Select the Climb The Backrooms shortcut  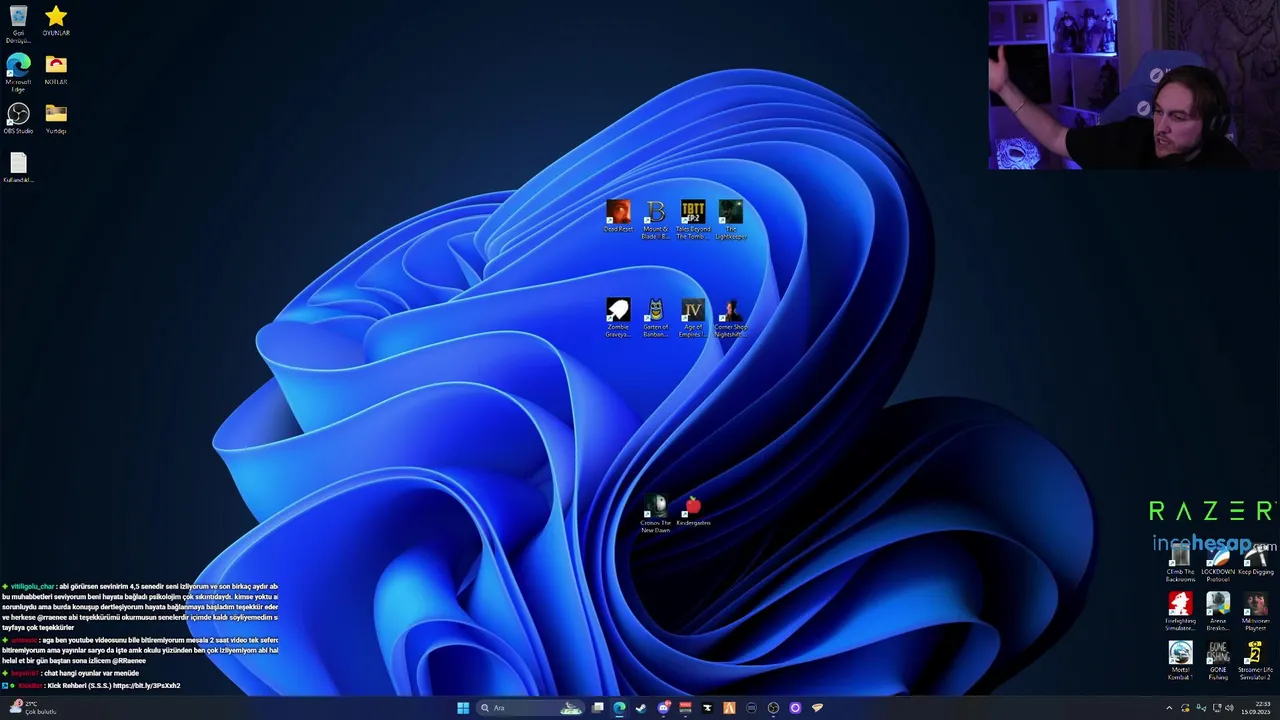pos(1180,562)
